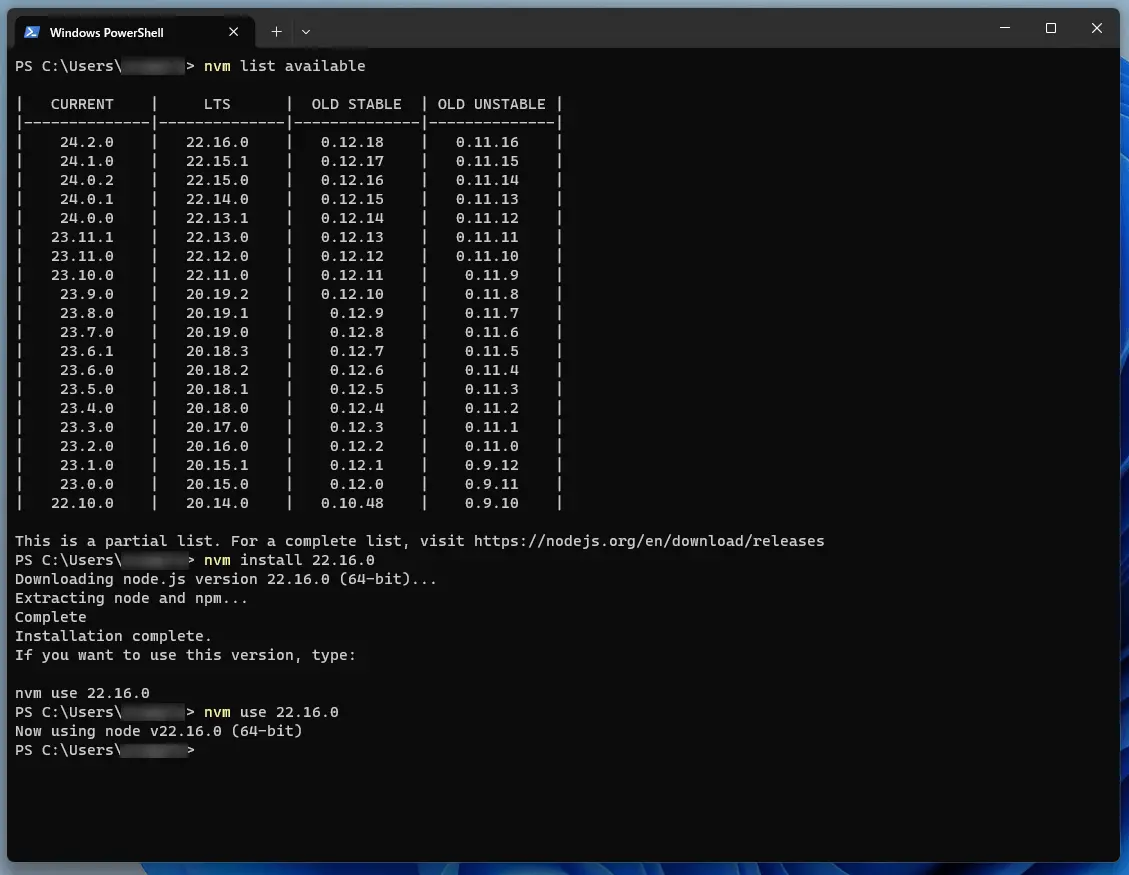The height and width of the screenshot is (875, 1129).
Task: Click the OLD UNSTABLE column header
Action: point(492,104)
